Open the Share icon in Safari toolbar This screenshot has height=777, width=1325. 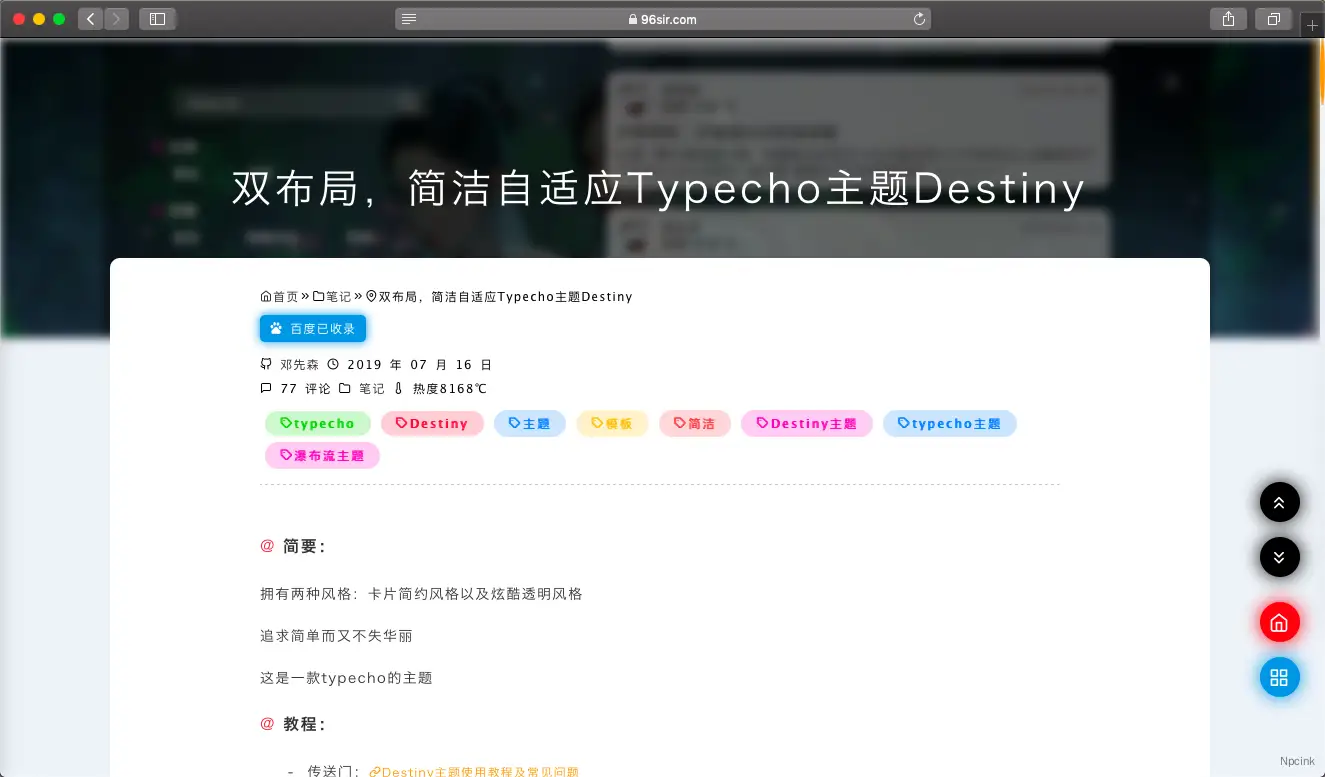click(x=1228, y=18)
